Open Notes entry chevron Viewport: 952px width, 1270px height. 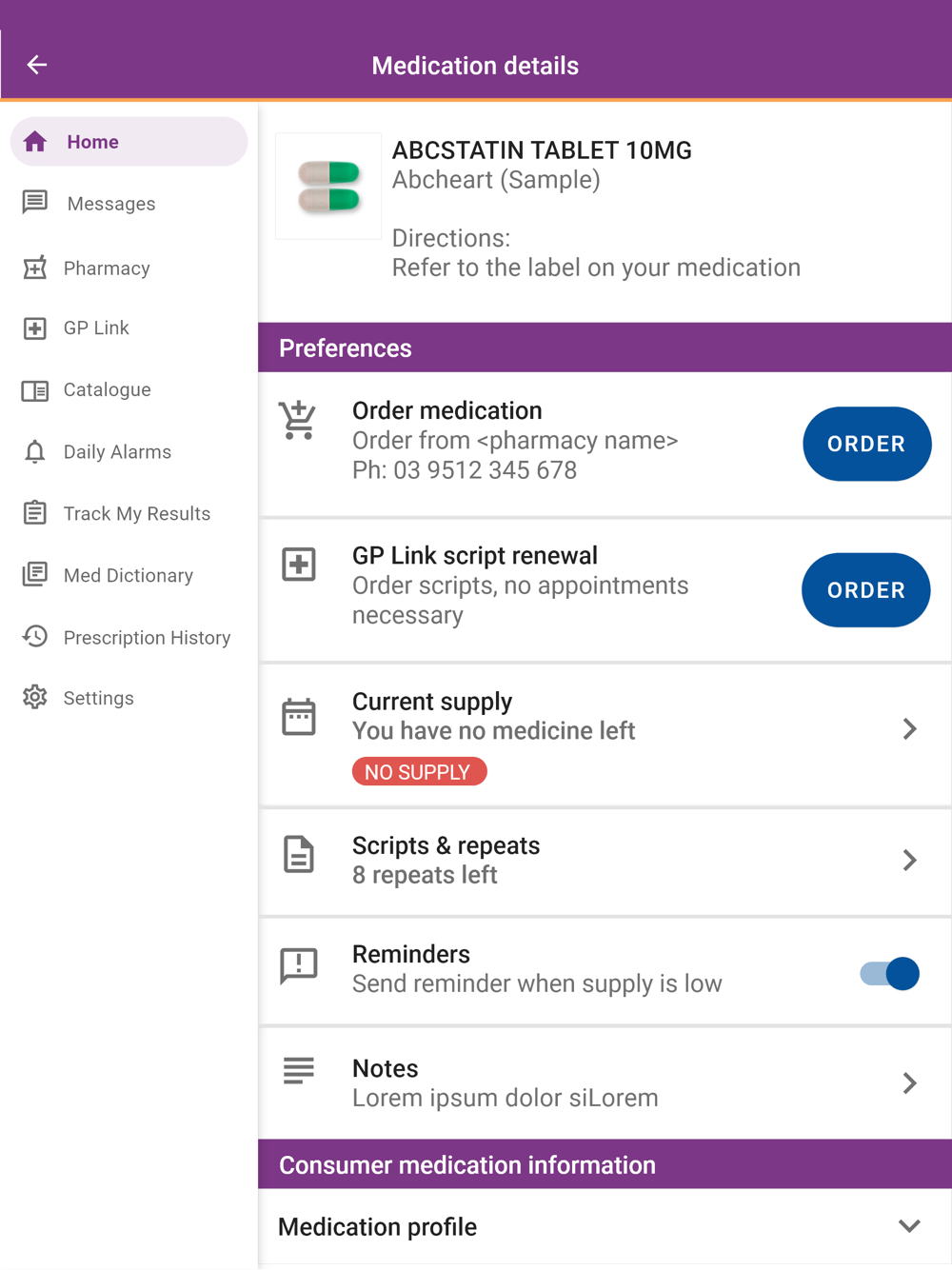point(910,1083)
